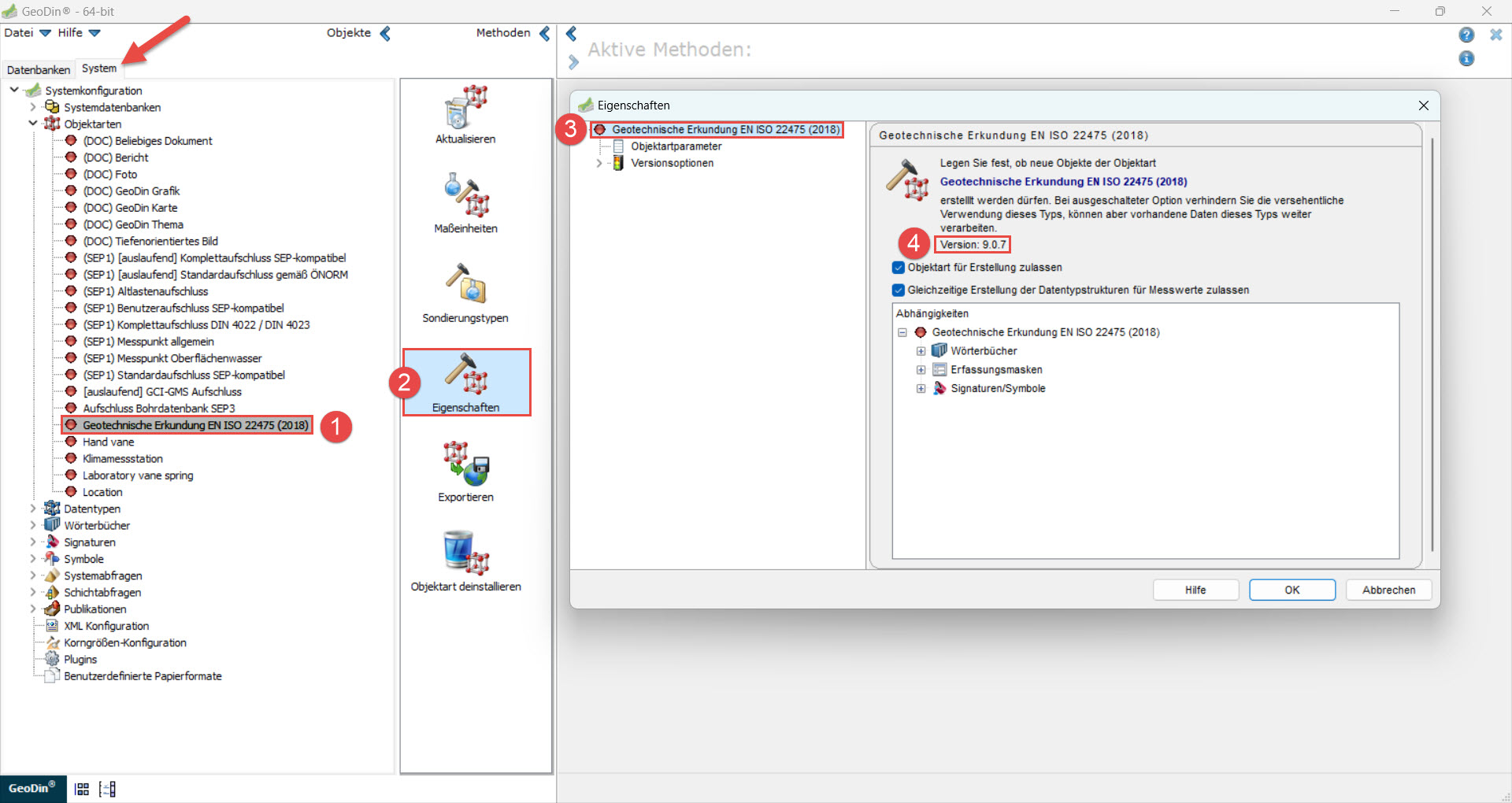Select 'Laboratory vane spring' object type
This screenshot has height=803, width=1512.
[x=138, y=476]
